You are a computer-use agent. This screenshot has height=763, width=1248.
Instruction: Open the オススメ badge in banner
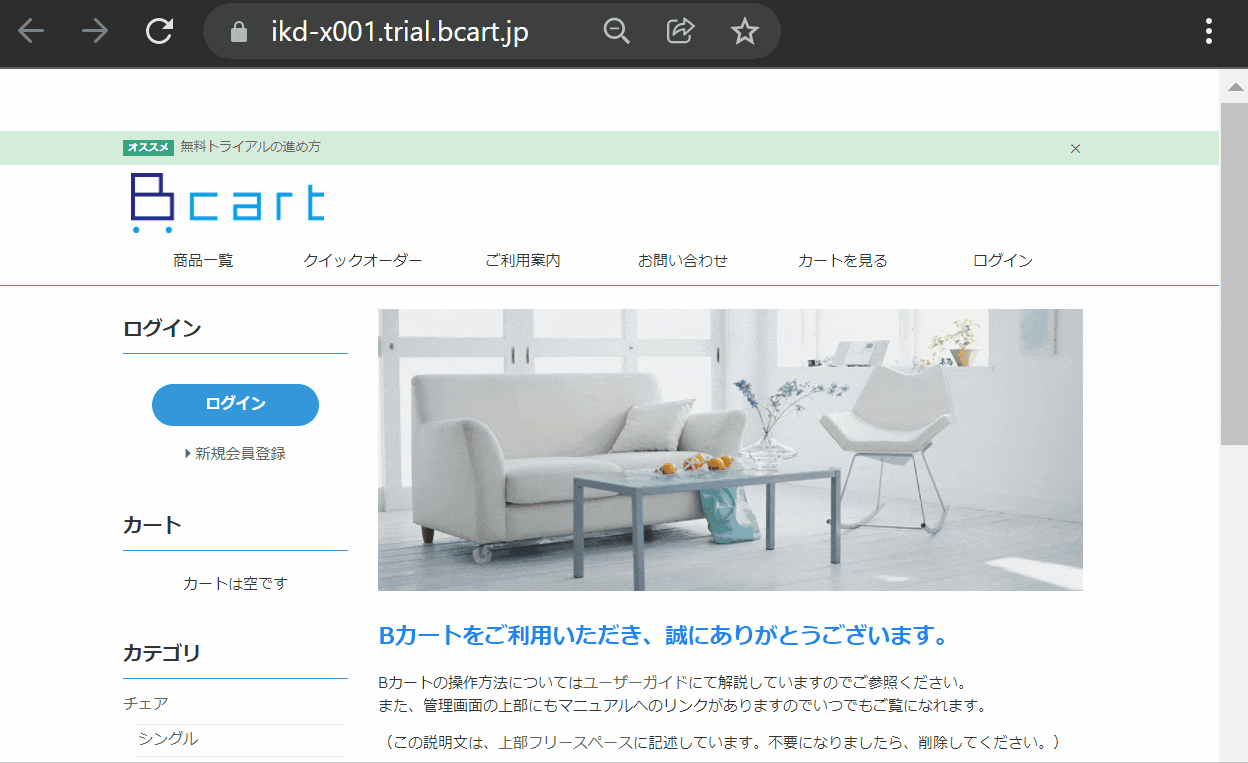point(149,147)
